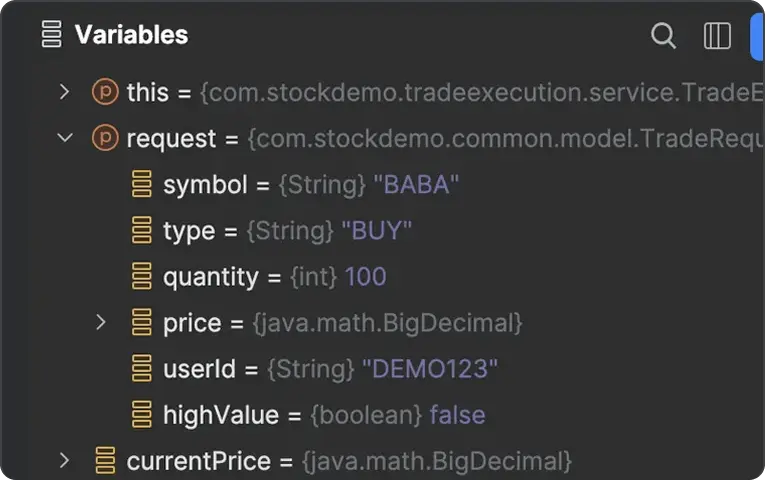Screen dimensions: 765x480
Task: Click the field icon next to symbol
Action: pos(142,185)
